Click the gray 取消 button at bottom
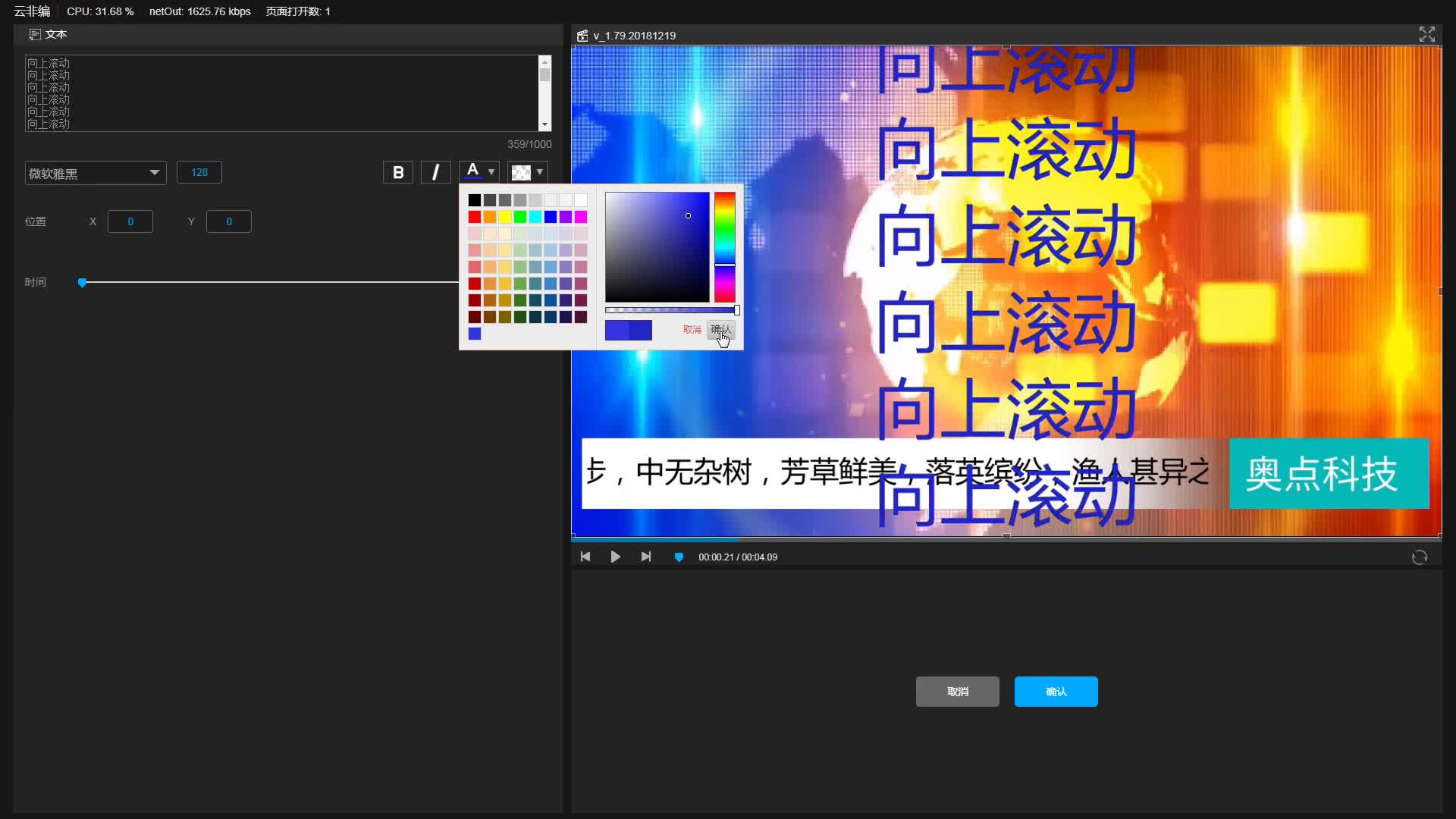 (x=958, y=692)
